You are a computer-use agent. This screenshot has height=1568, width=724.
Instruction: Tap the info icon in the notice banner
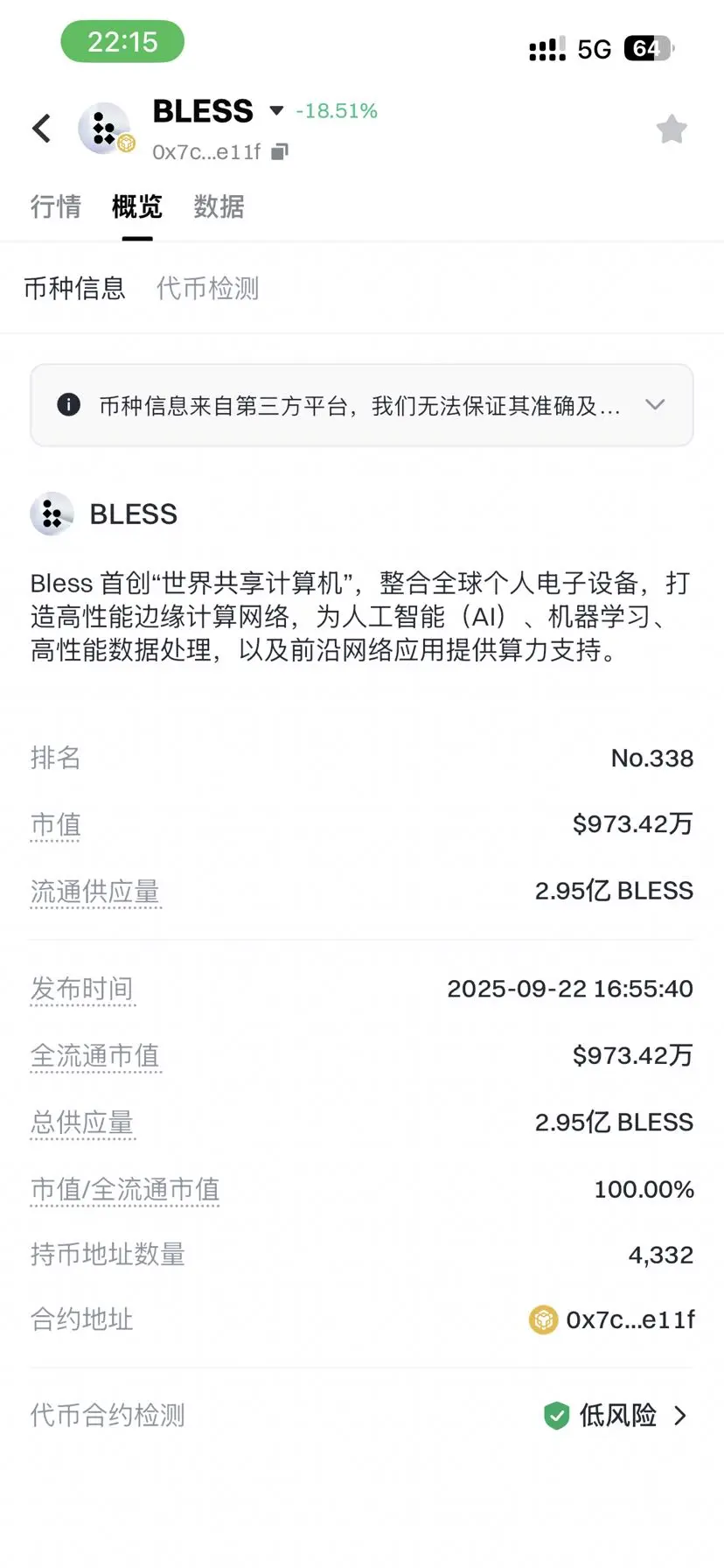[x=68, y=404]
